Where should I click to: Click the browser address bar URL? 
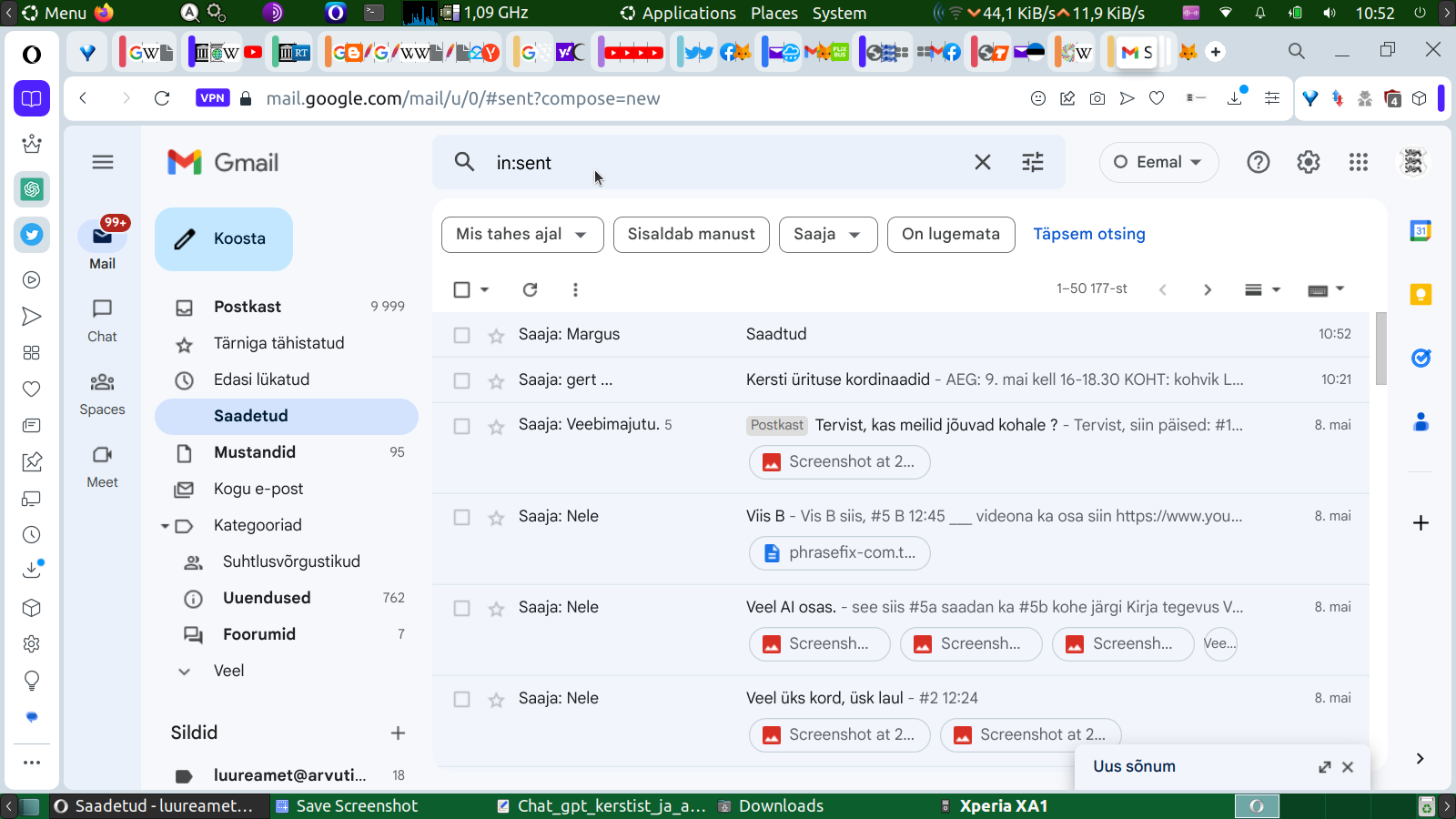463,98
